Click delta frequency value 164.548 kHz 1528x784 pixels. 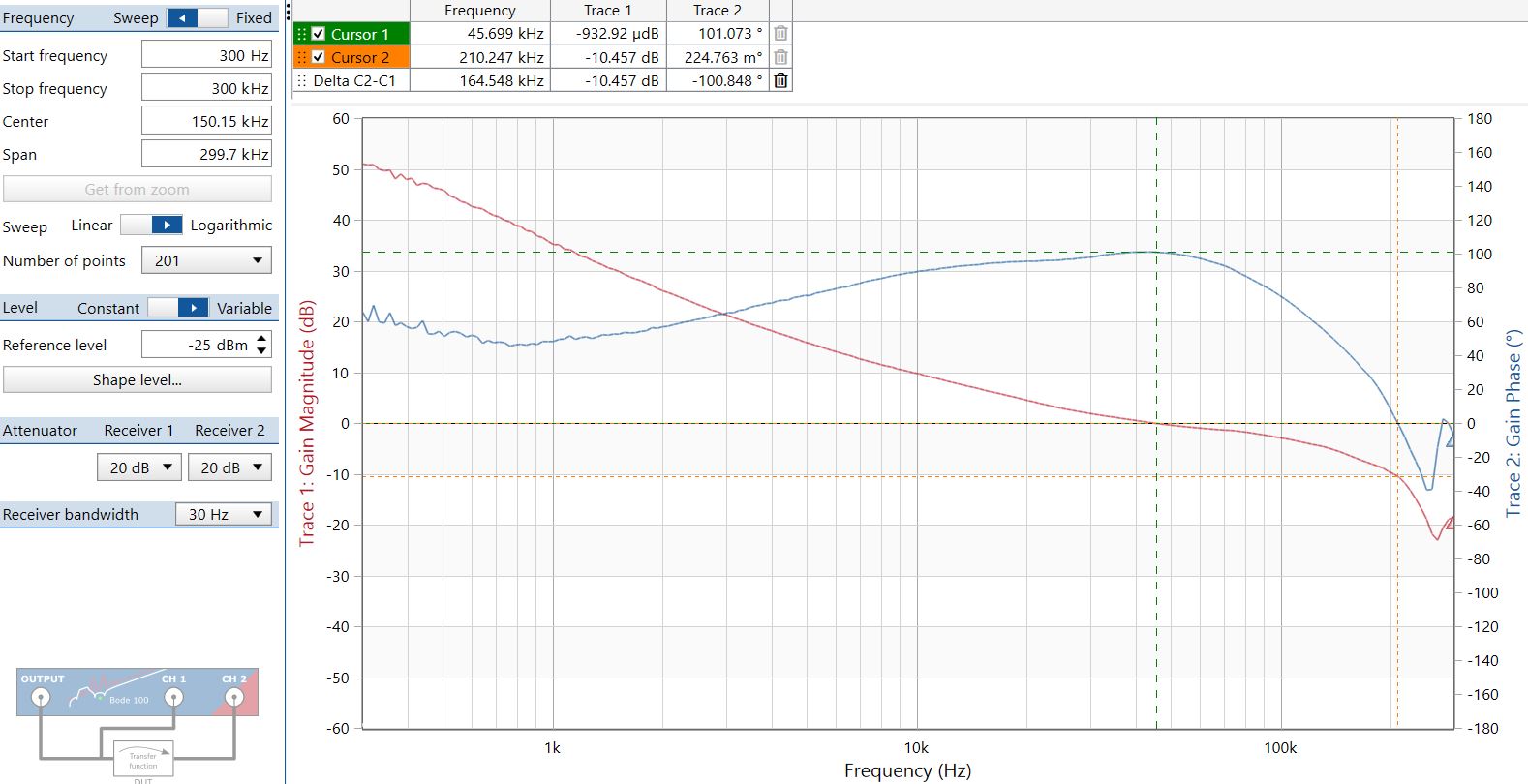[x=502, y=80]
